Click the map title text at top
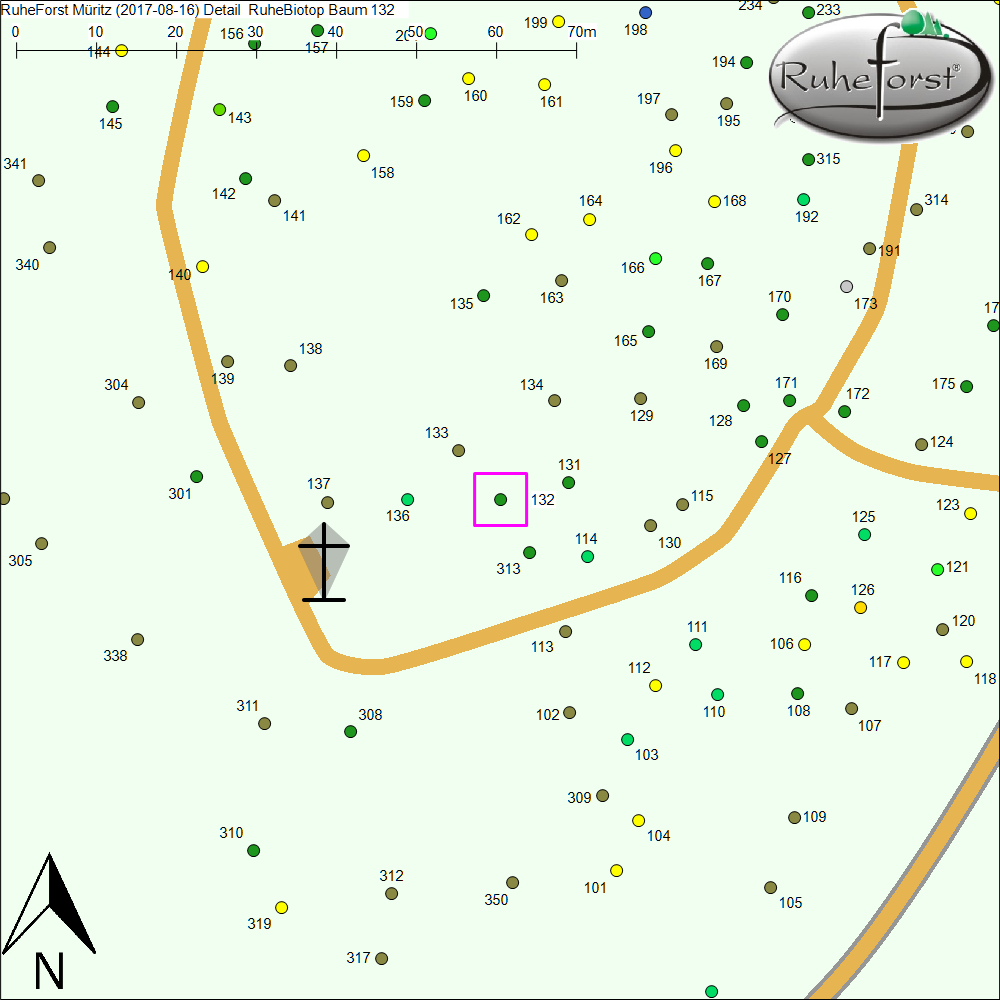Image resolution: width=1000 pixels, height=1000 pixels. pyautogui.click(x=198, y=9)
